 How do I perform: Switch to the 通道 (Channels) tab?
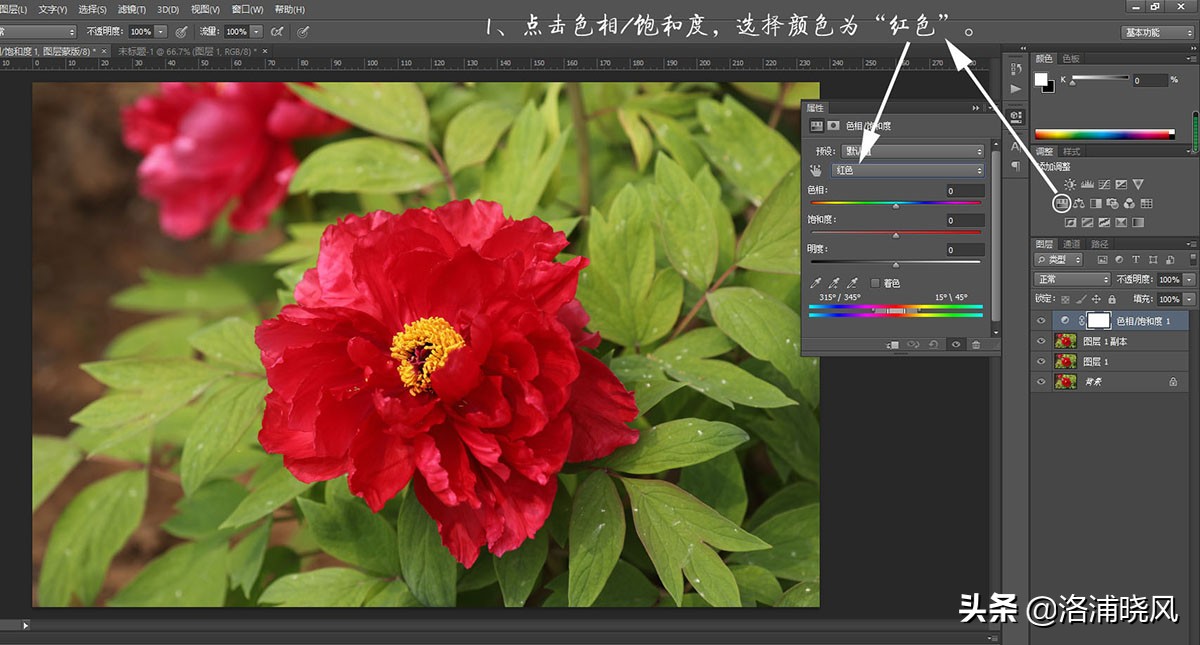(1071, 244)
